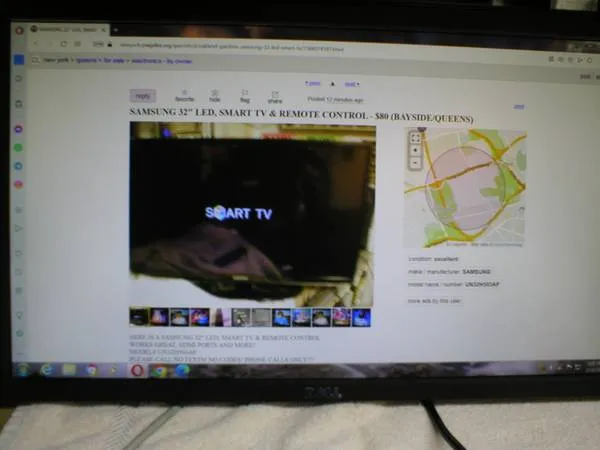Open the 'electronics' breadcrumb link
The image size is (600, 450).
click(x=146, y=61)
